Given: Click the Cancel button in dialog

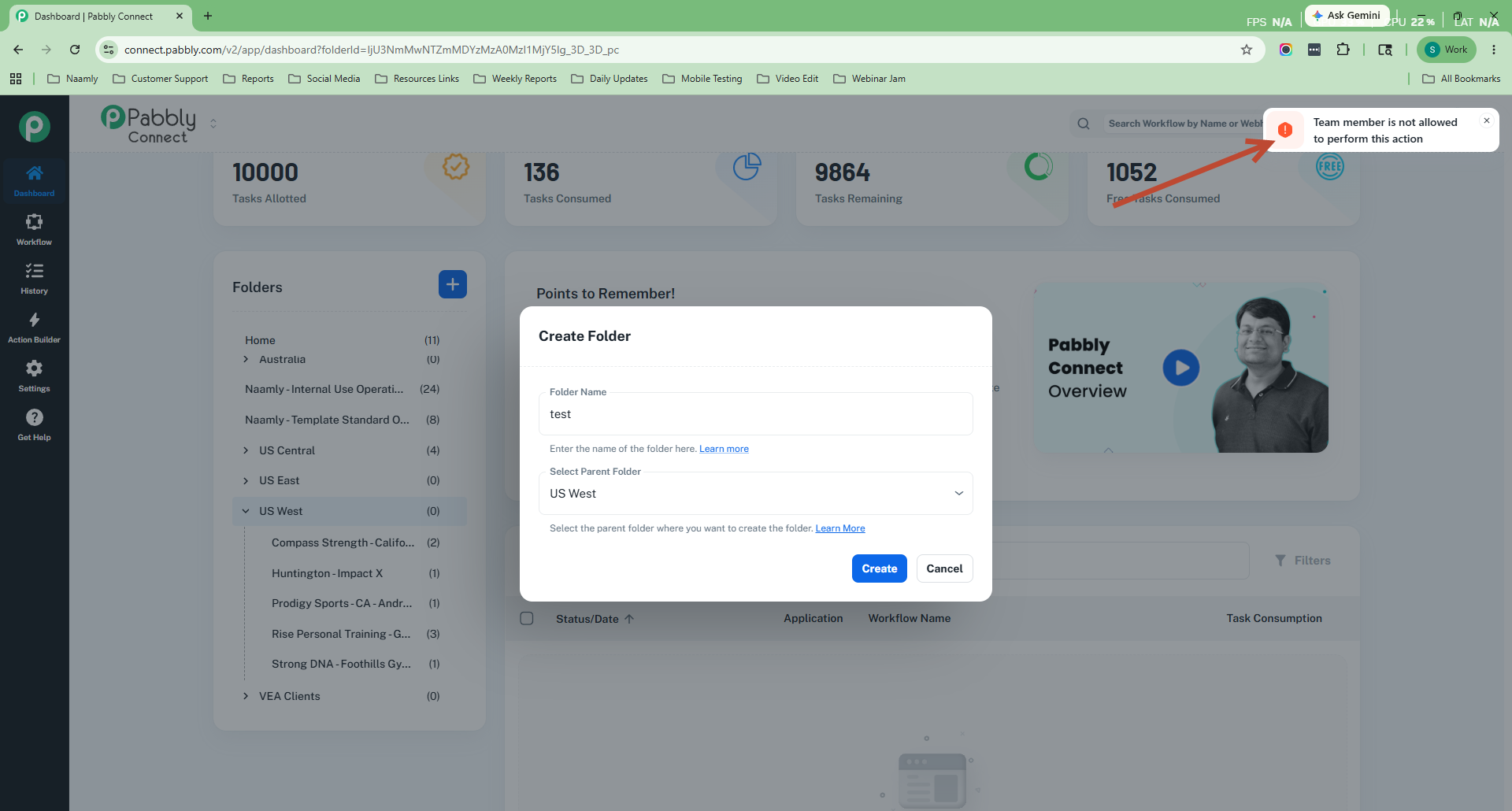Looking at the screenshot, I should pos(945,568).
